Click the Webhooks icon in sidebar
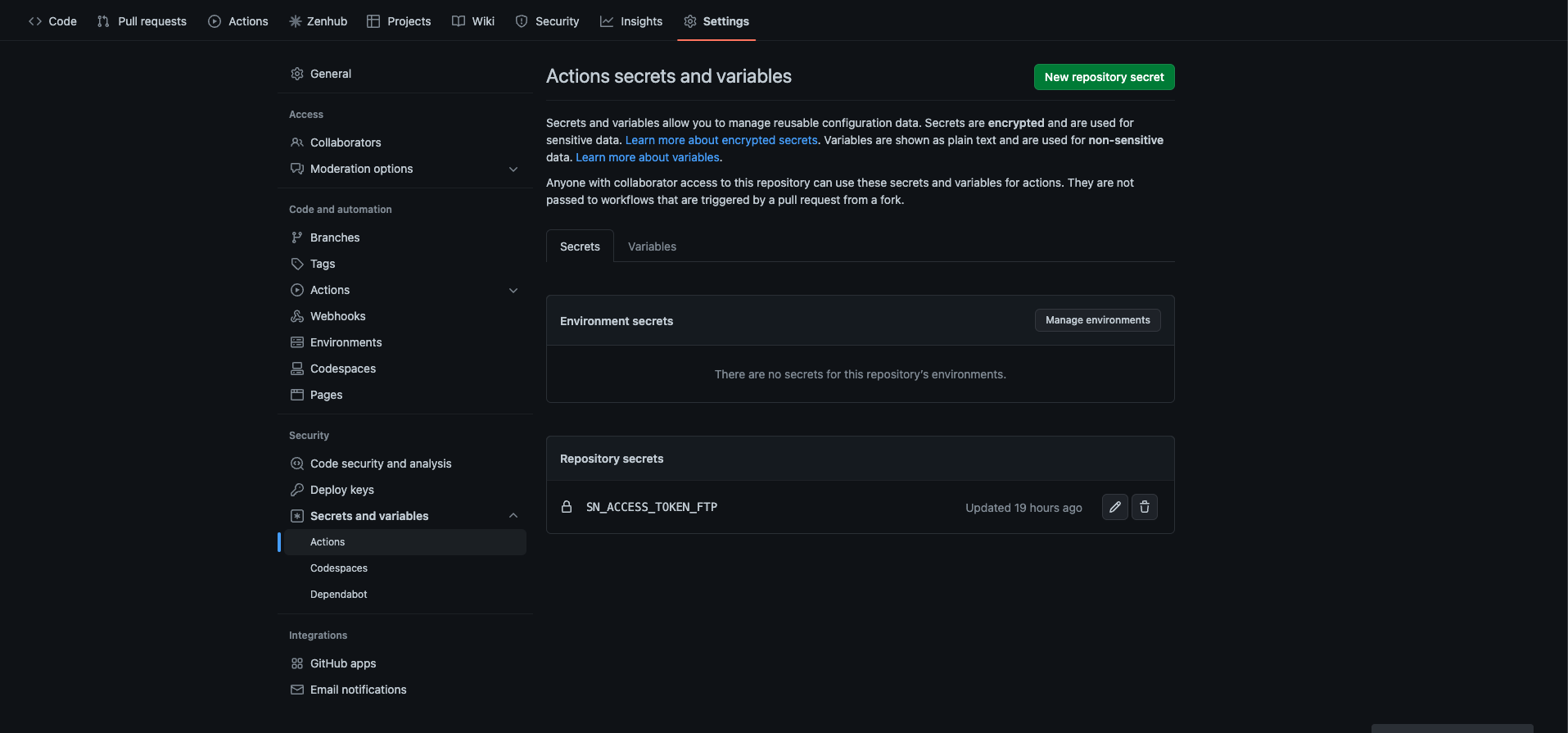The image size is (1568, 733). click(297, 316)
